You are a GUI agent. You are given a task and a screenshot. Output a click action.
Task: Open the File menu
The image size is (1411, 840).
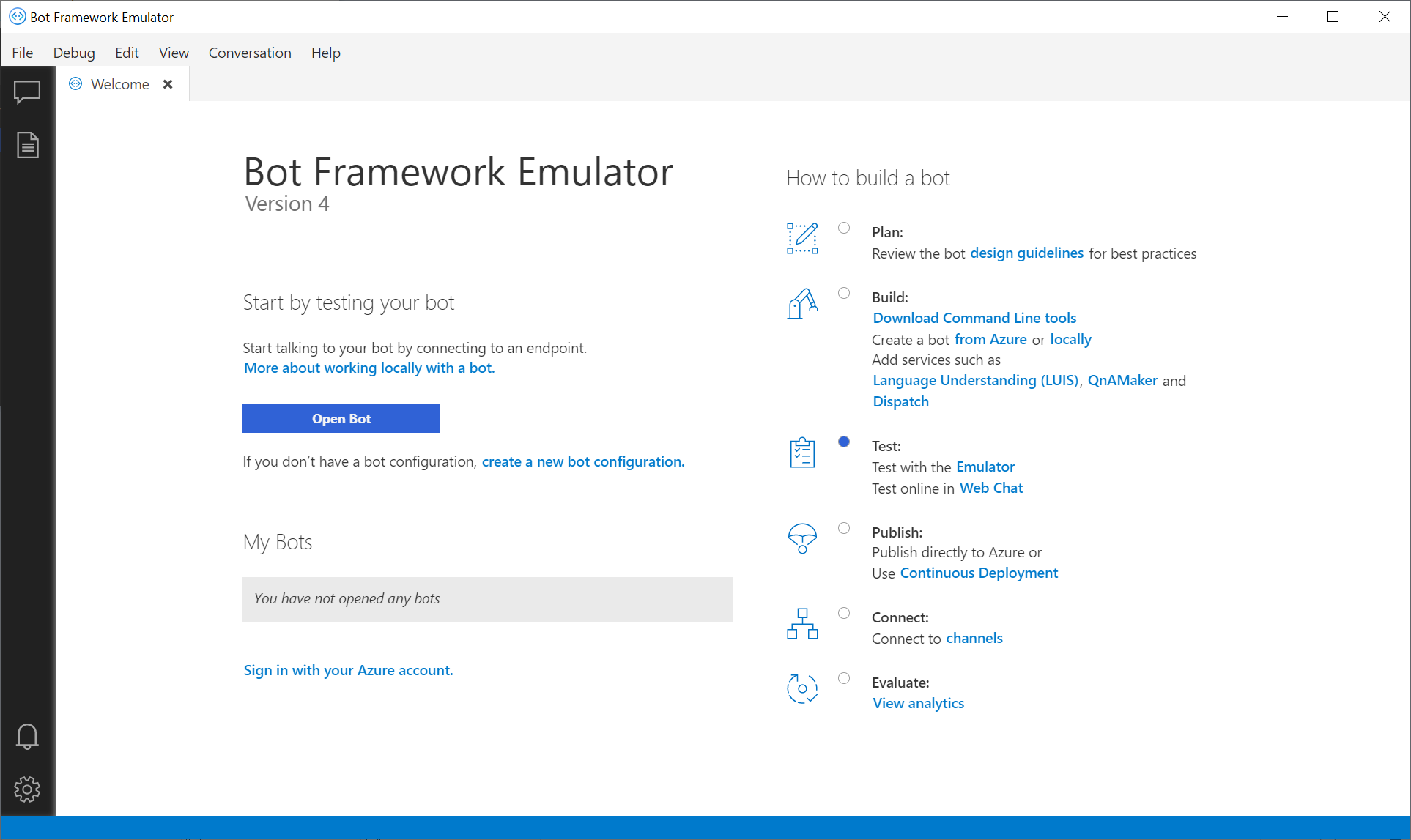click(x=22, y=52)
